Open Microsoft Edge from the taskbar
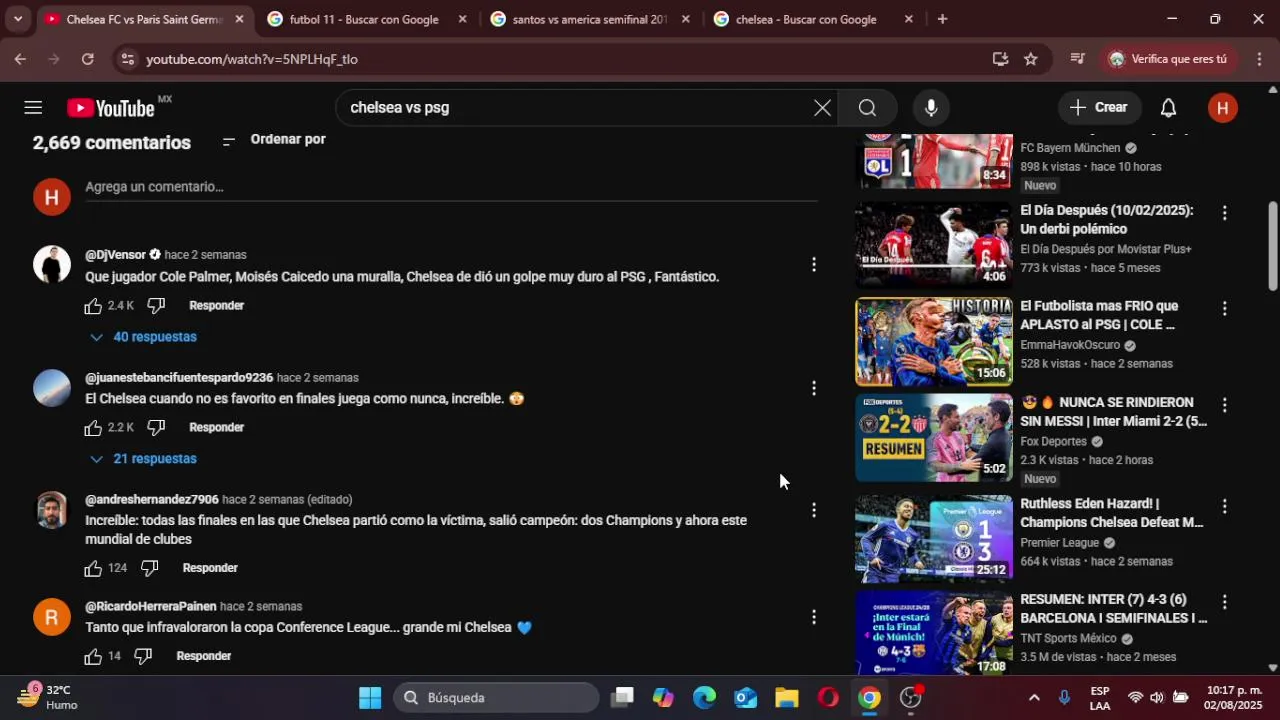This screenshot has width=1280, height=720. (x=705, y=698)
